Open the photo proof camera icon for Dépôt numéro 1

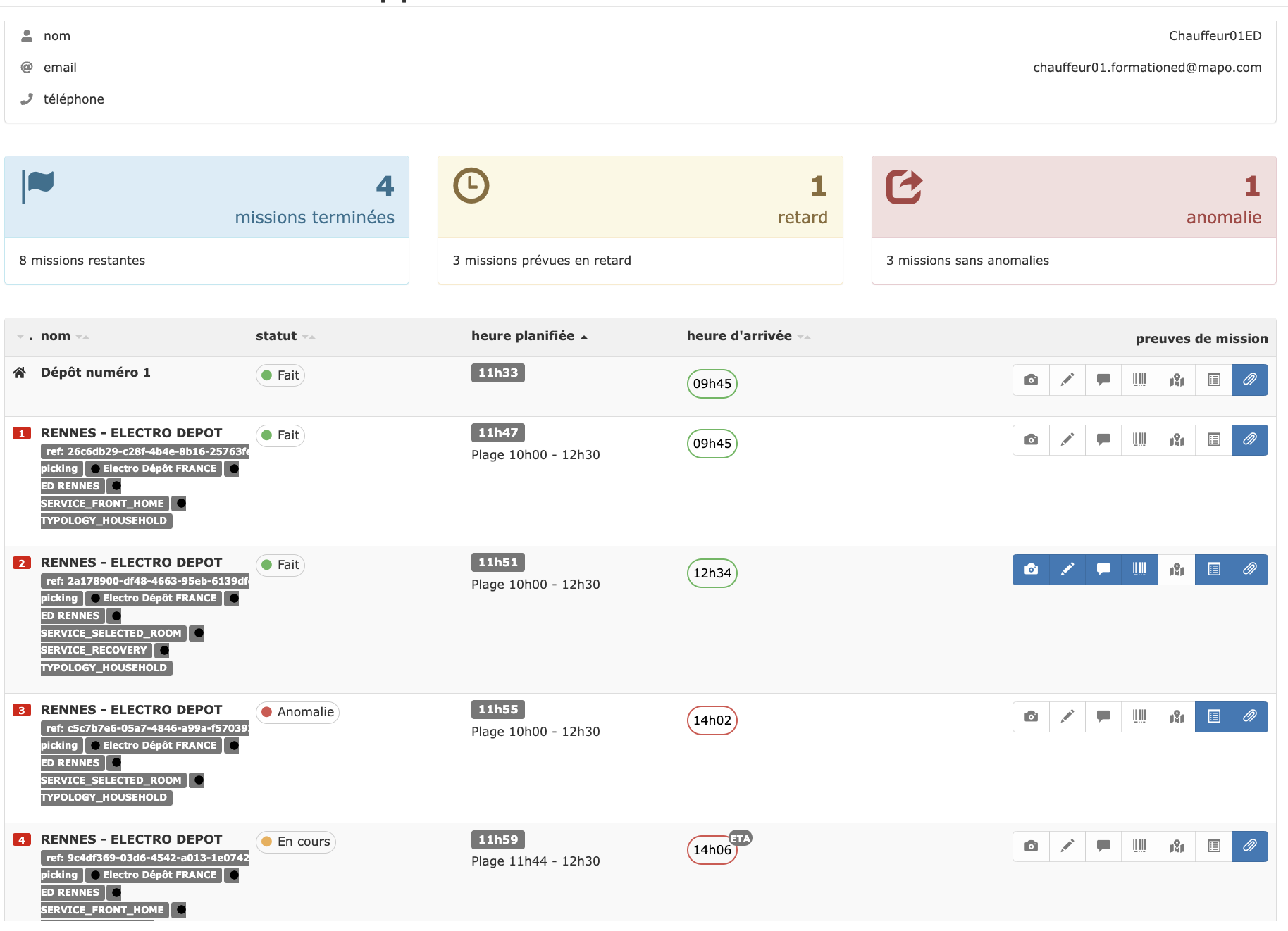coord(1031,380)
